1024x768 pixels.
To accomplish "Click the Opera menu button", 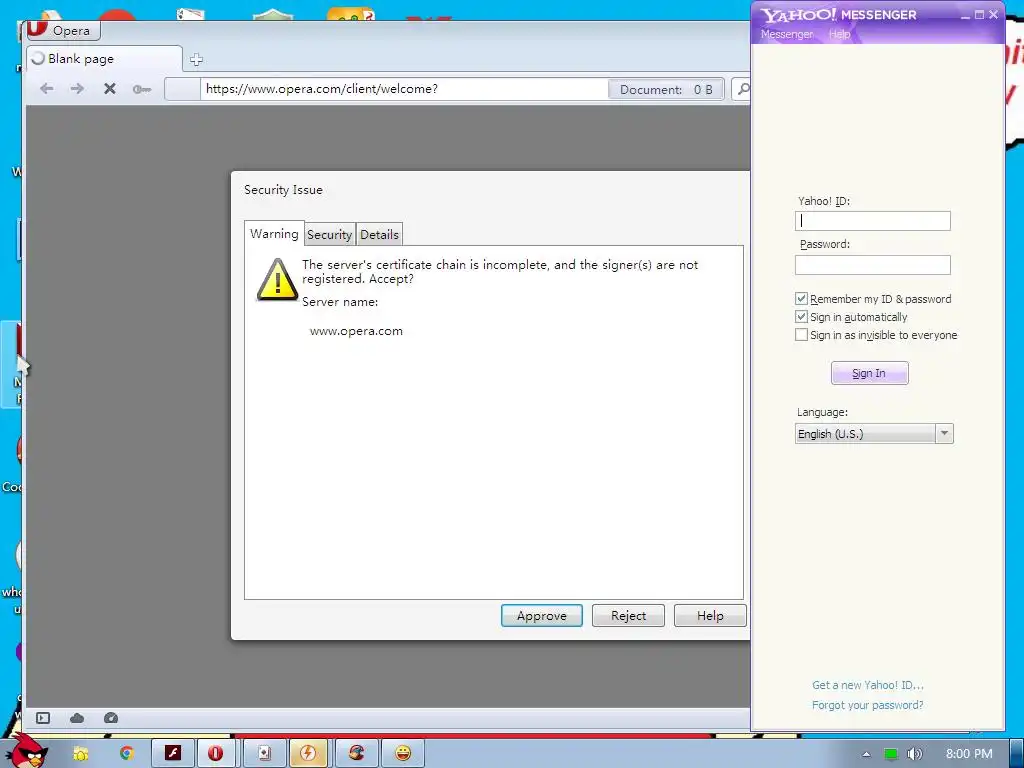I will pos(63,30).
